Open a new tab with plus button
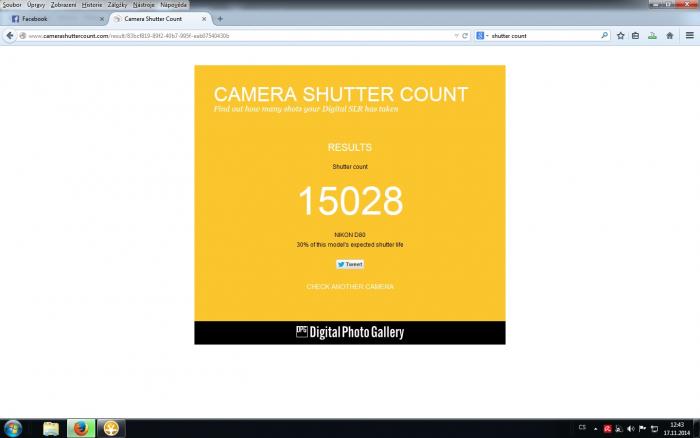 coord(220,19)
